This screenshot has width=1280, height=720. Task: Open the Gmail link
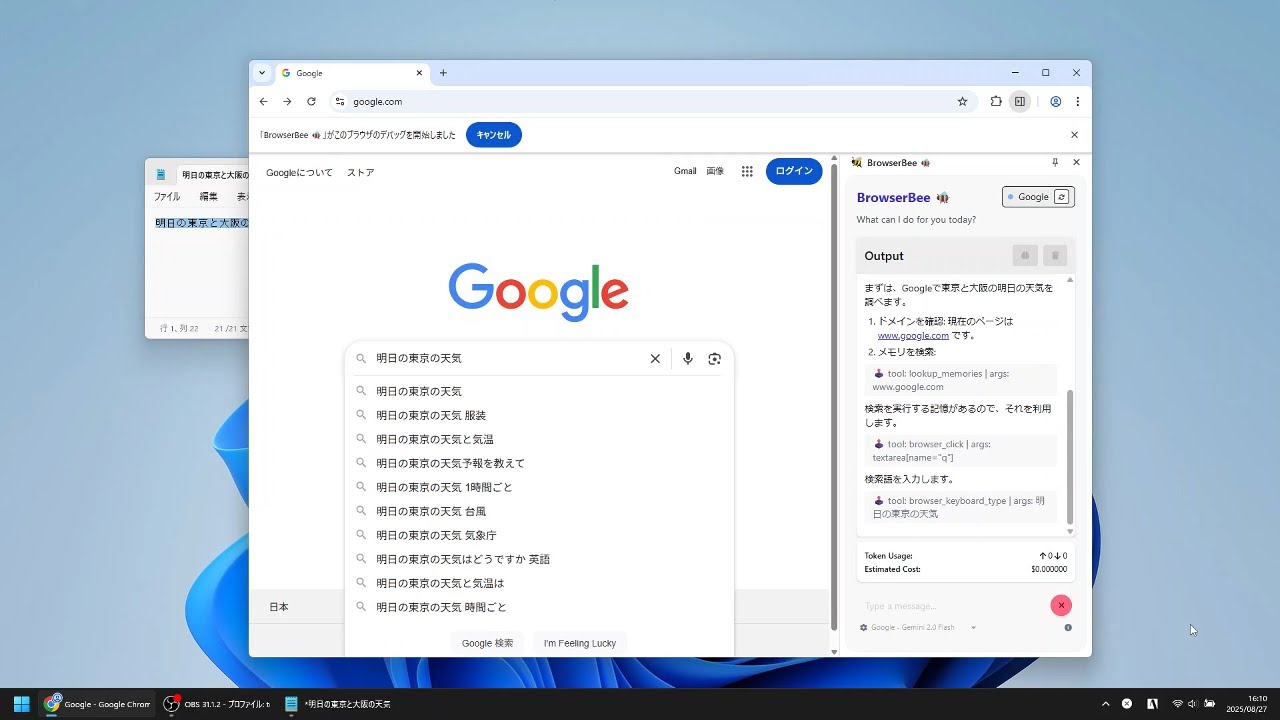[685, 171]
